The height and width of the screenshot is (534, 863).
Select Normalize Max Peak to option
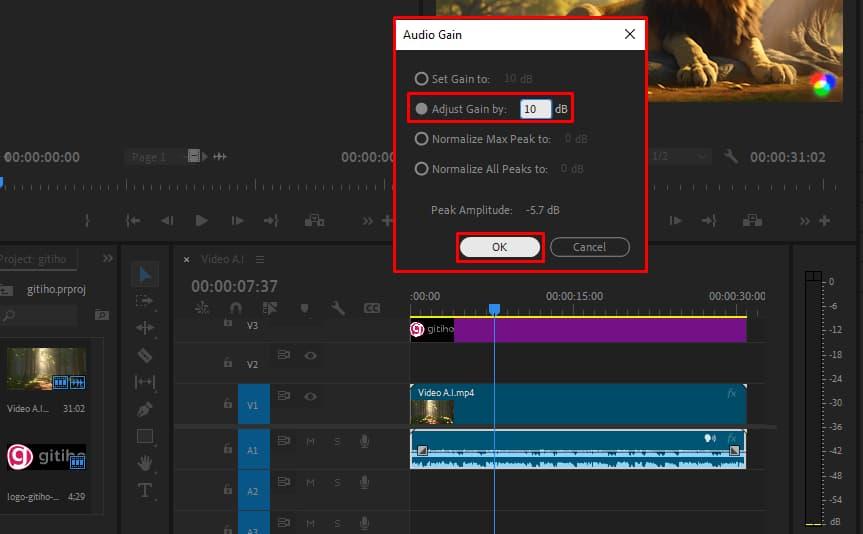pyautogui.click(x=421, y=139)
